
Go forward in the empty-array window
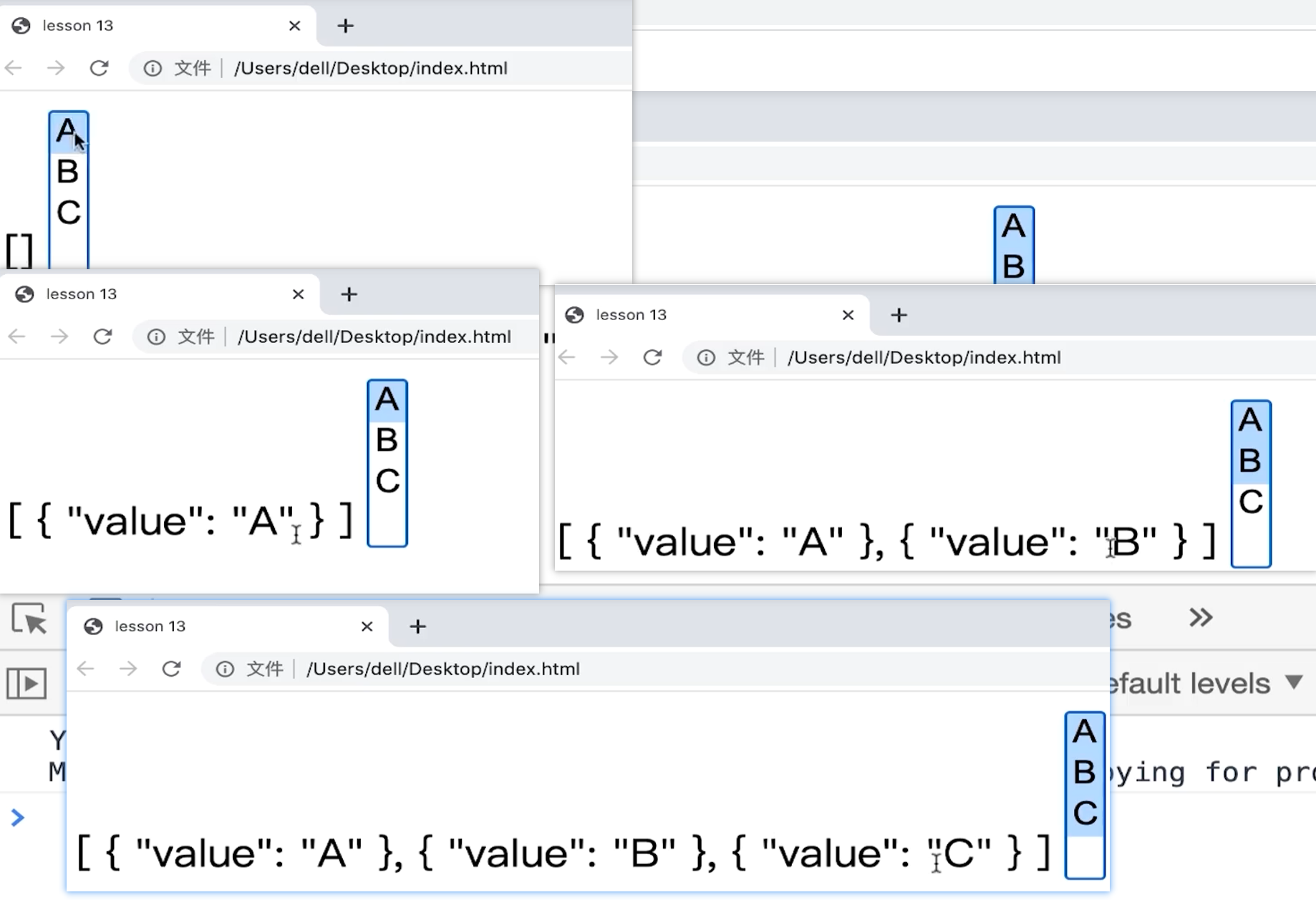click(x=56, y=68)
